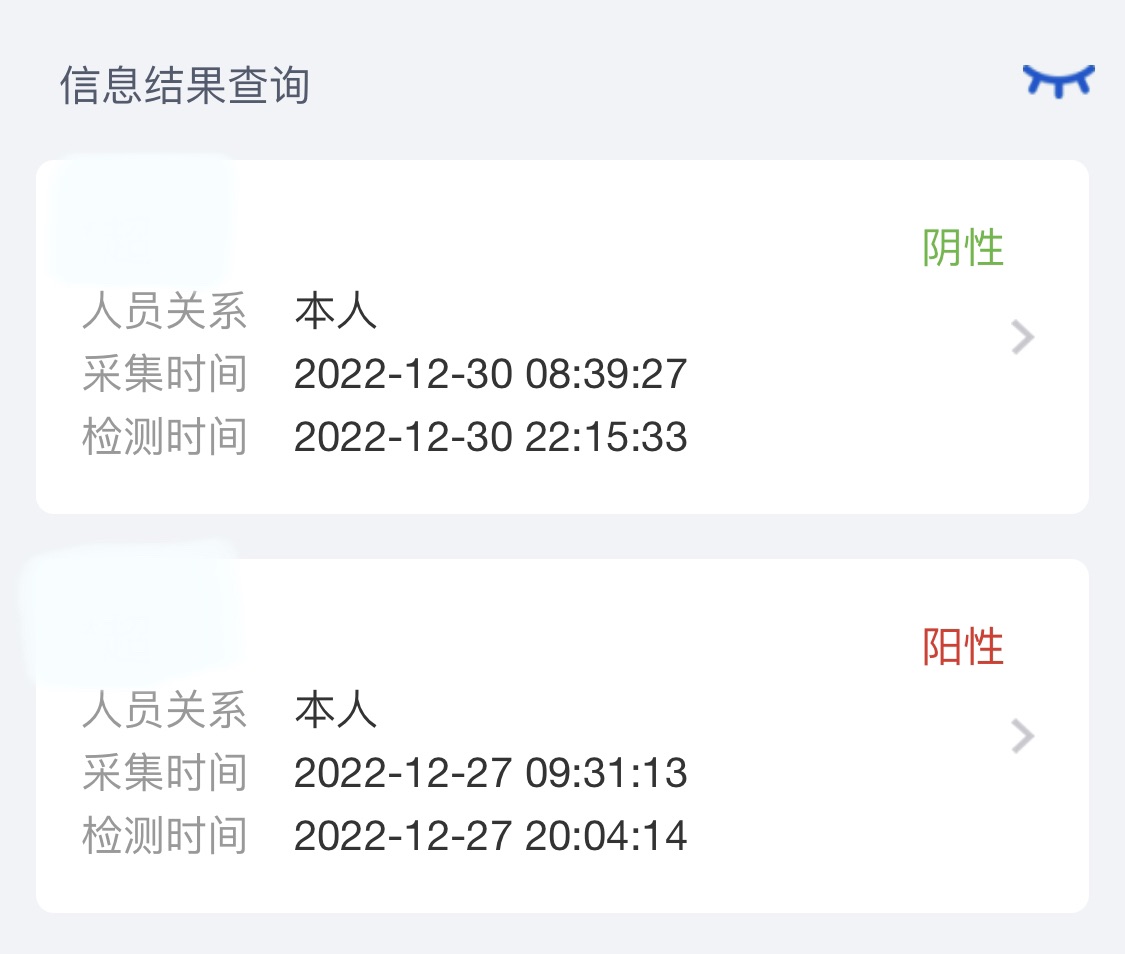Viewport: 1125px width, 954px height.
Task: Select the 信息结果查询 heading
Action: coord(184,85)
